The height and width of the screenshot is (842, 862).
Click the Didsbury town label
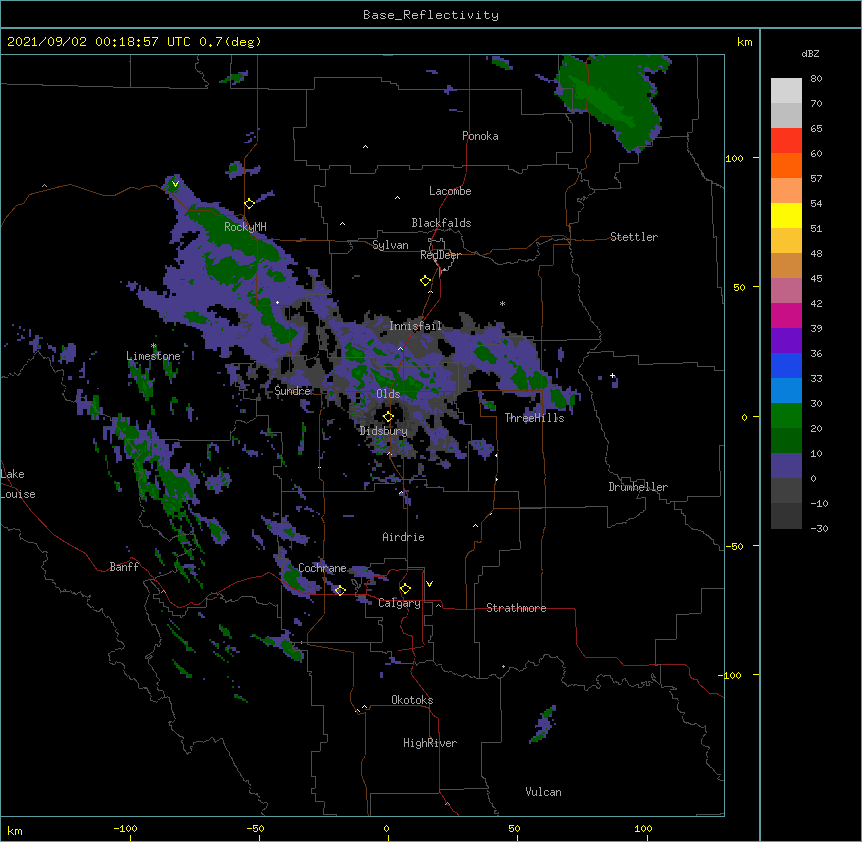(383, 431)
